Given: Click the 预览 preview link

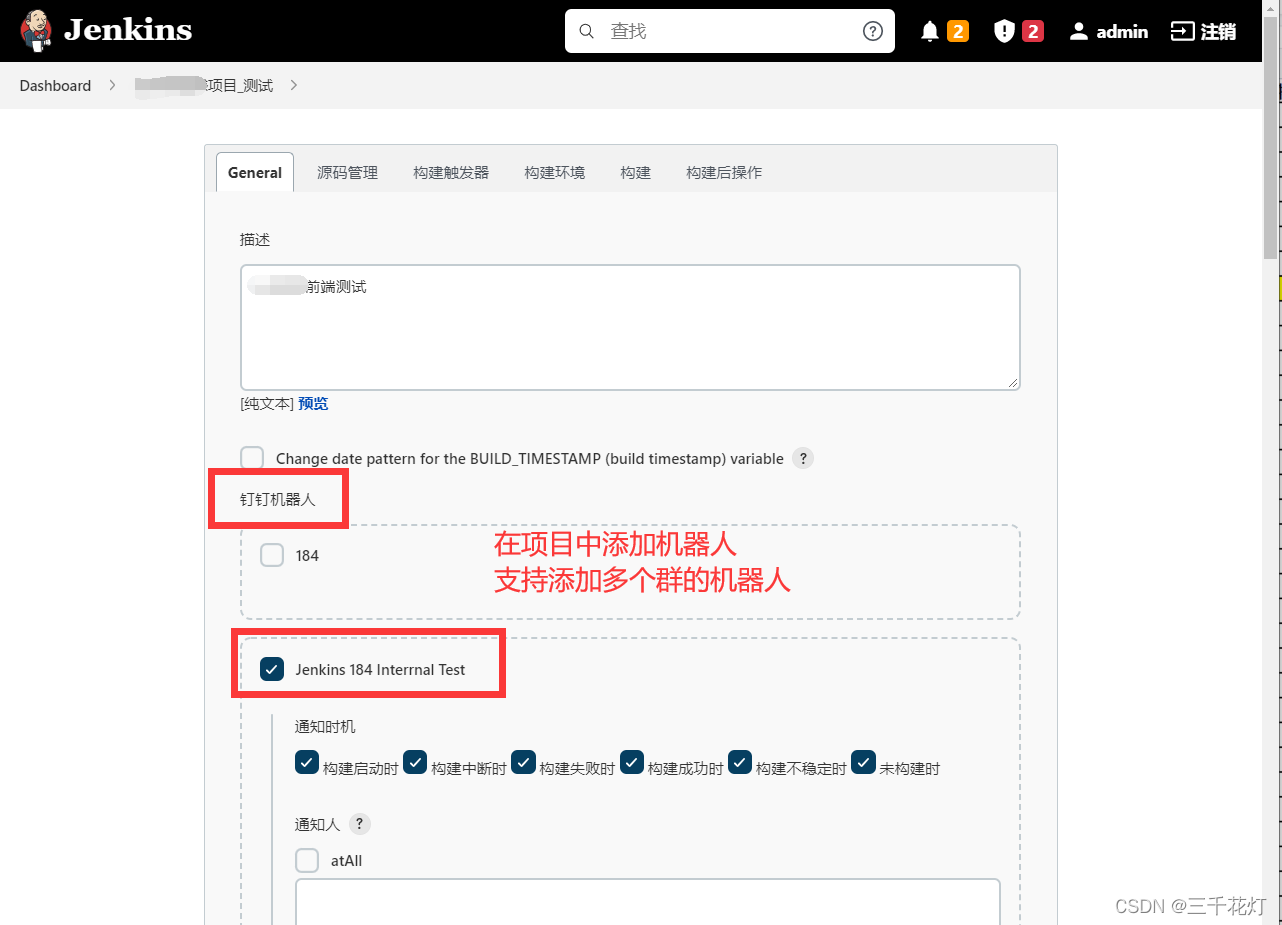Looking at the screenshot, I should [x=313, y=403].
